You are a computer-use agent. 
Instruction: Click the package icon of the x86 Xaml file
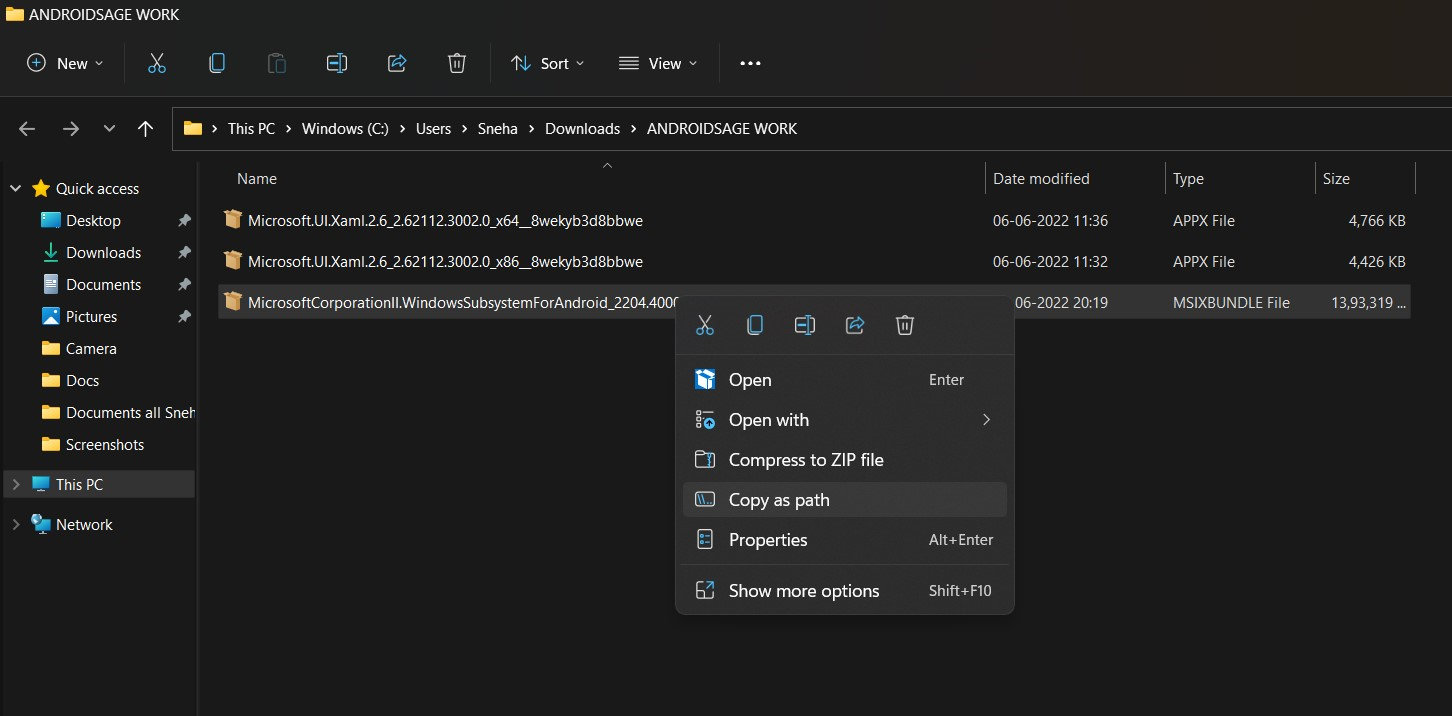(233, 260)
